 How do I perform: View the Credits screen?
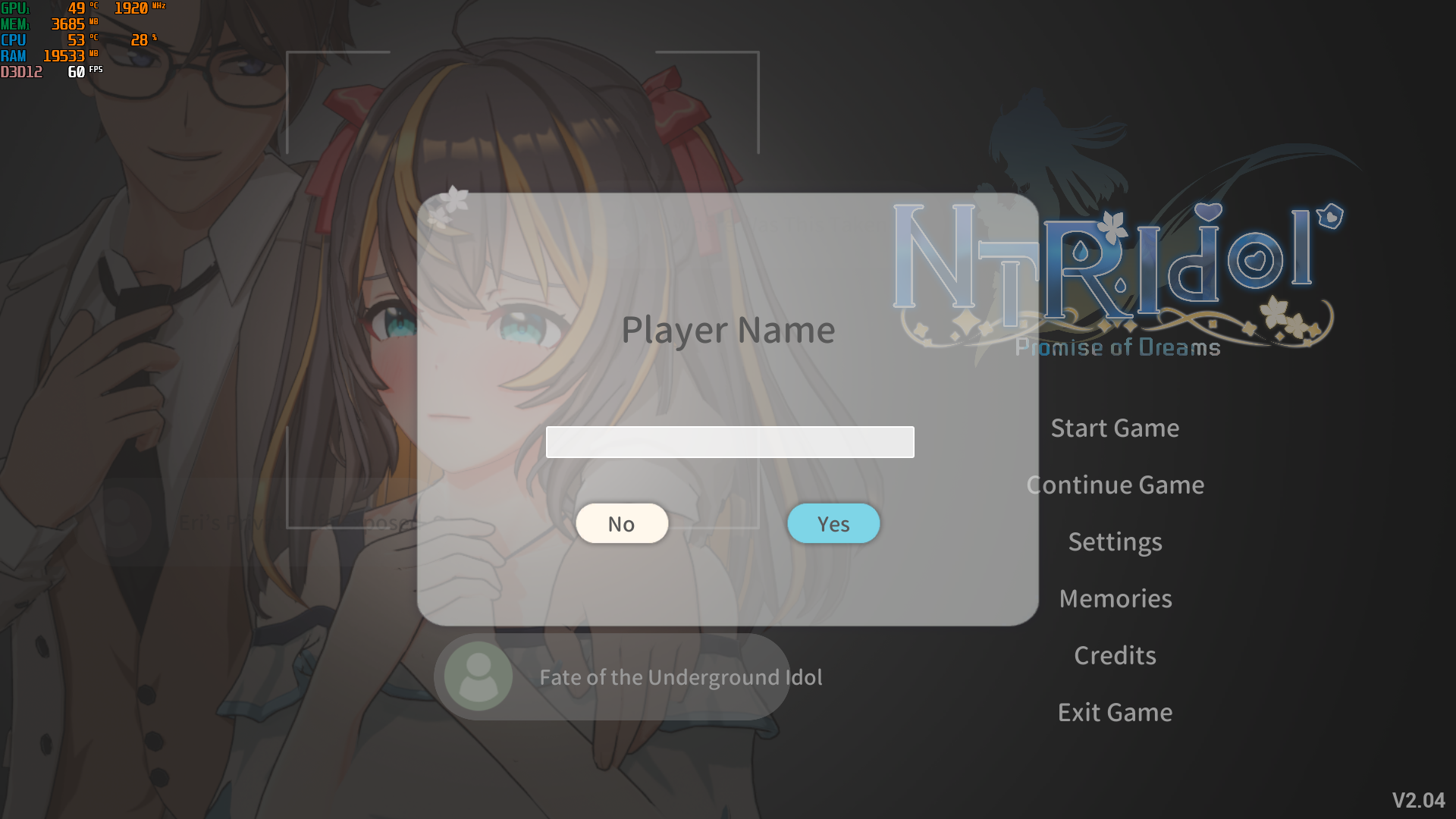(1115, 656)
